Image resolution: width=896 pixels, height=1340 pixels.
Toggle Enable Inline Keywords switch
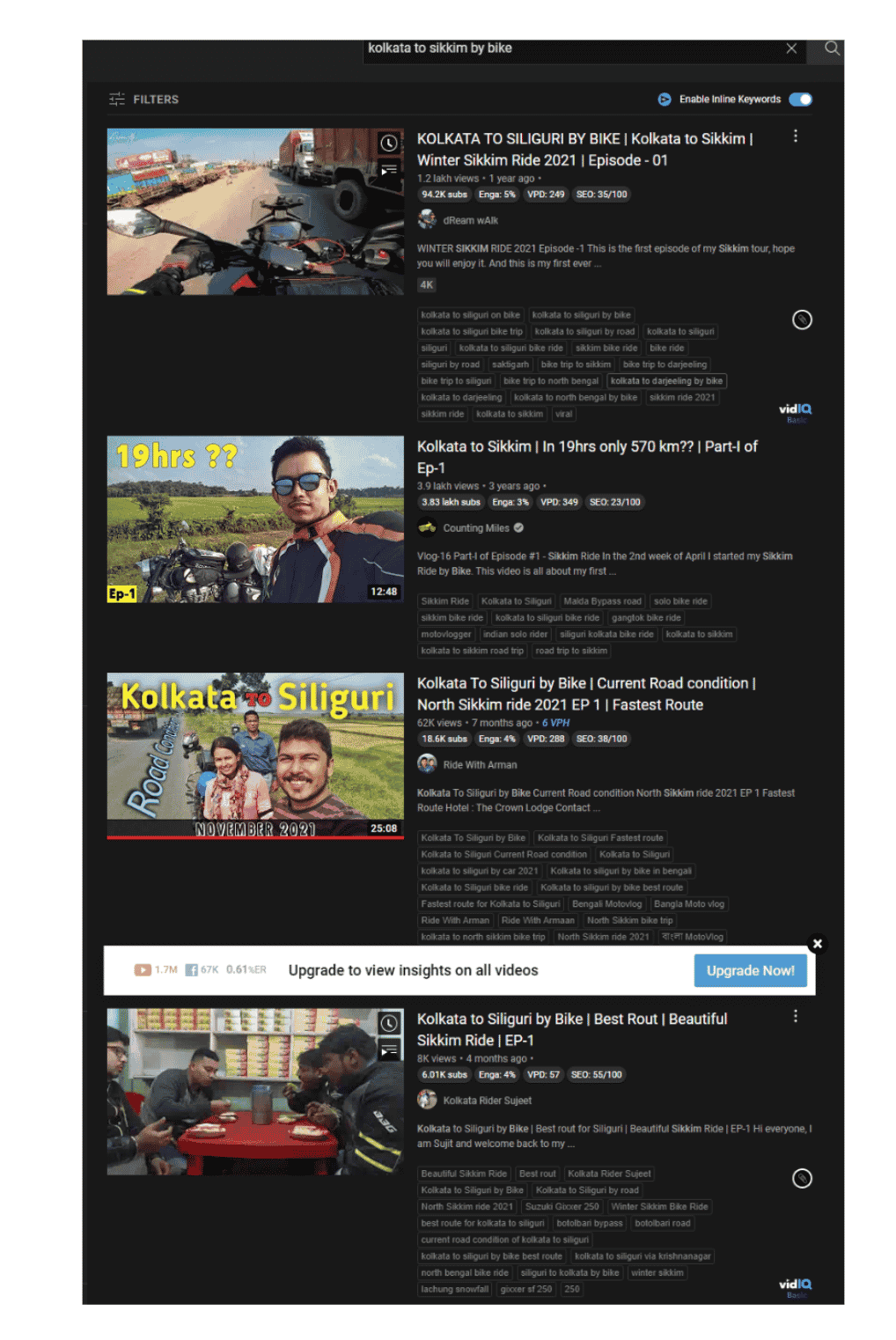click(800, 99)
